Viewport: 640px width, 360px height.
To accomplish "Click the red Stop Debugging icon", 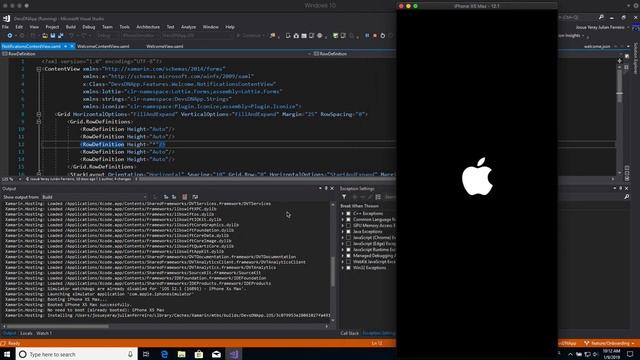I will click(x=375, y=36).
